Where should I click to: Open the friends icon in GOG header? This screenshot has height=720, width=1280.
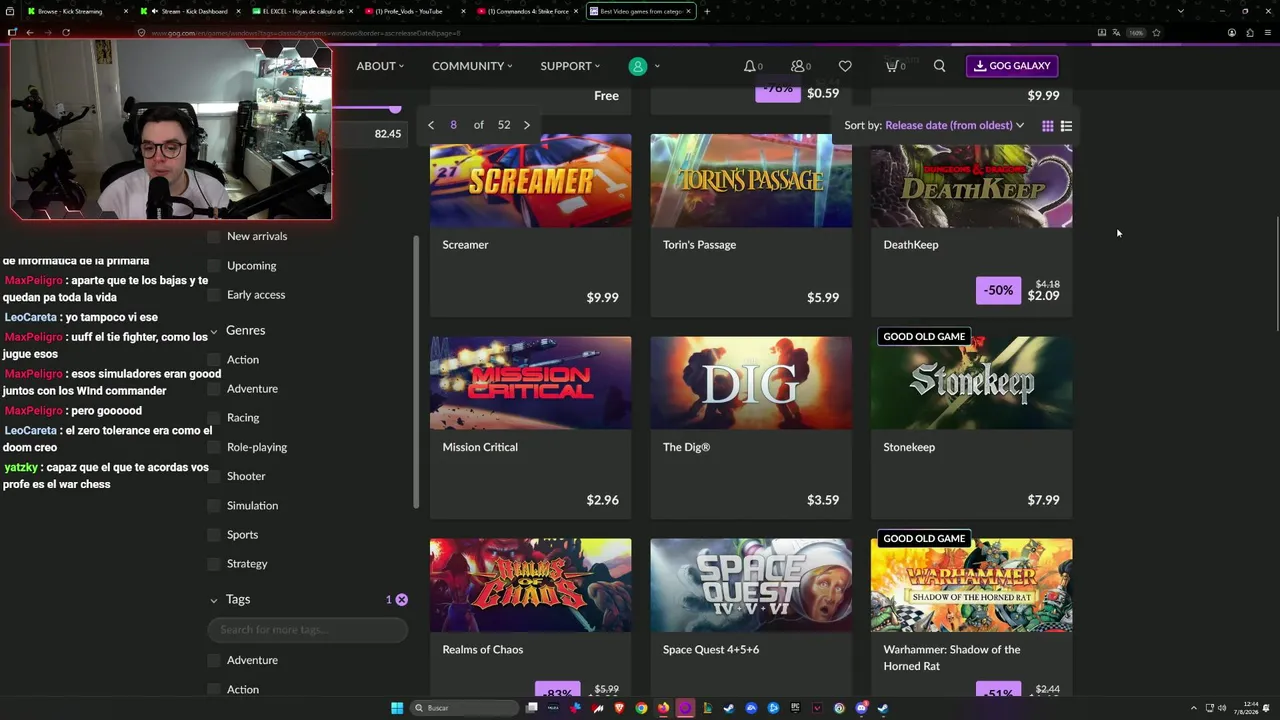coord(798,66)
